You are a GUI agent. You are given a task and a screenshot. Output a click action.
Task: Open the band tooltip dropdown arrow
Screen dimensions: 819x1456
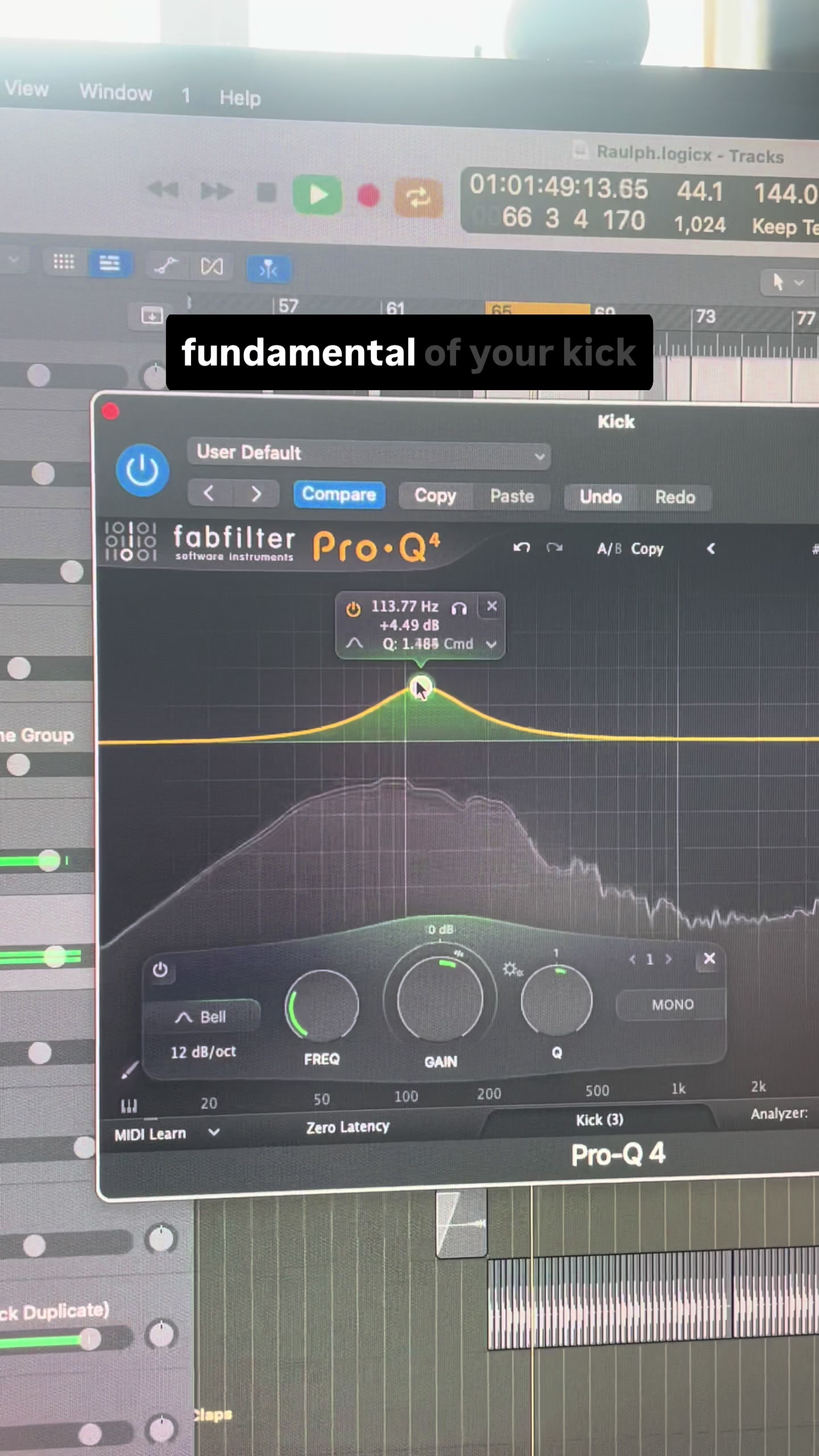click(491, 644)
